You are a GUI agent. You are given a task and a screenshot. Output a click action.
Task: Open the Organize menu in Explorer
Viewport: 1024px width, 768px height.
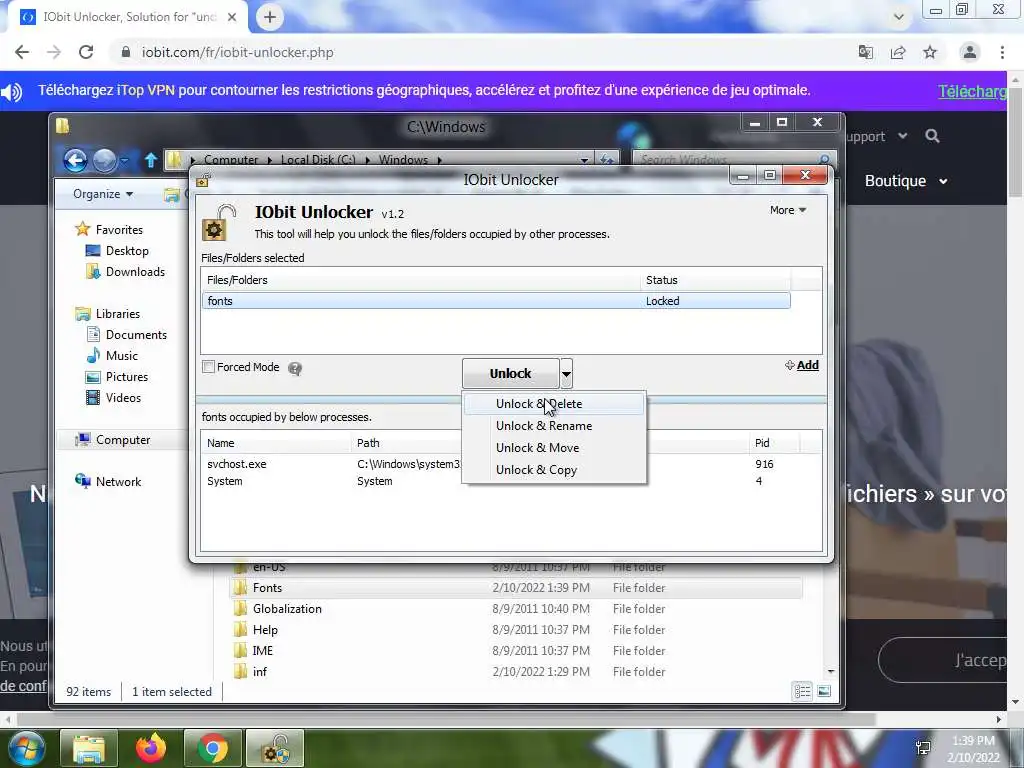pos(103,194)
